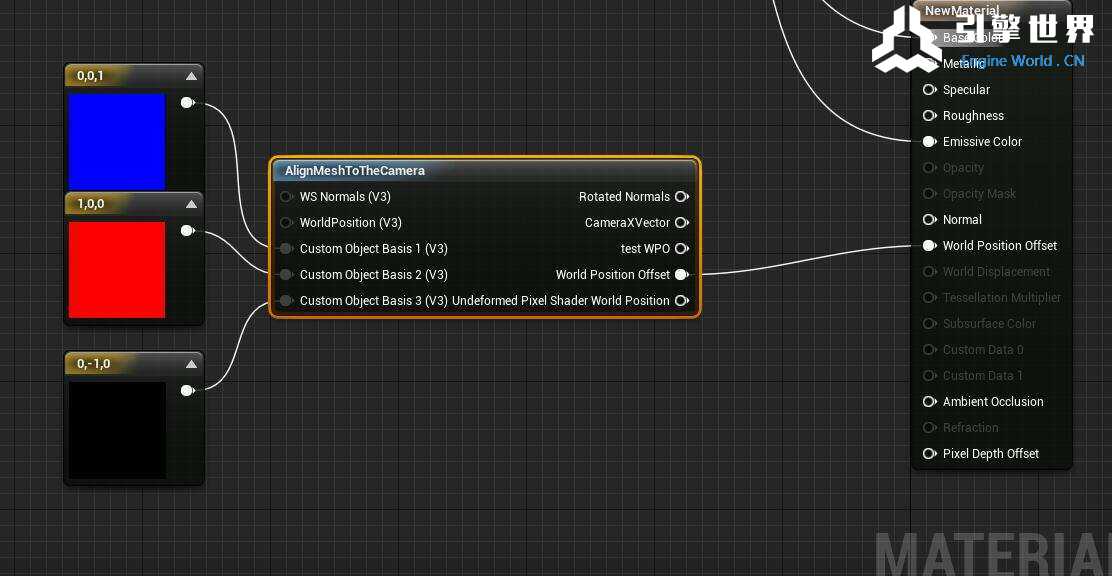Click the Ambient Occlusion input label
Screen dimensions: 1112x576
(x=993, y=402)
